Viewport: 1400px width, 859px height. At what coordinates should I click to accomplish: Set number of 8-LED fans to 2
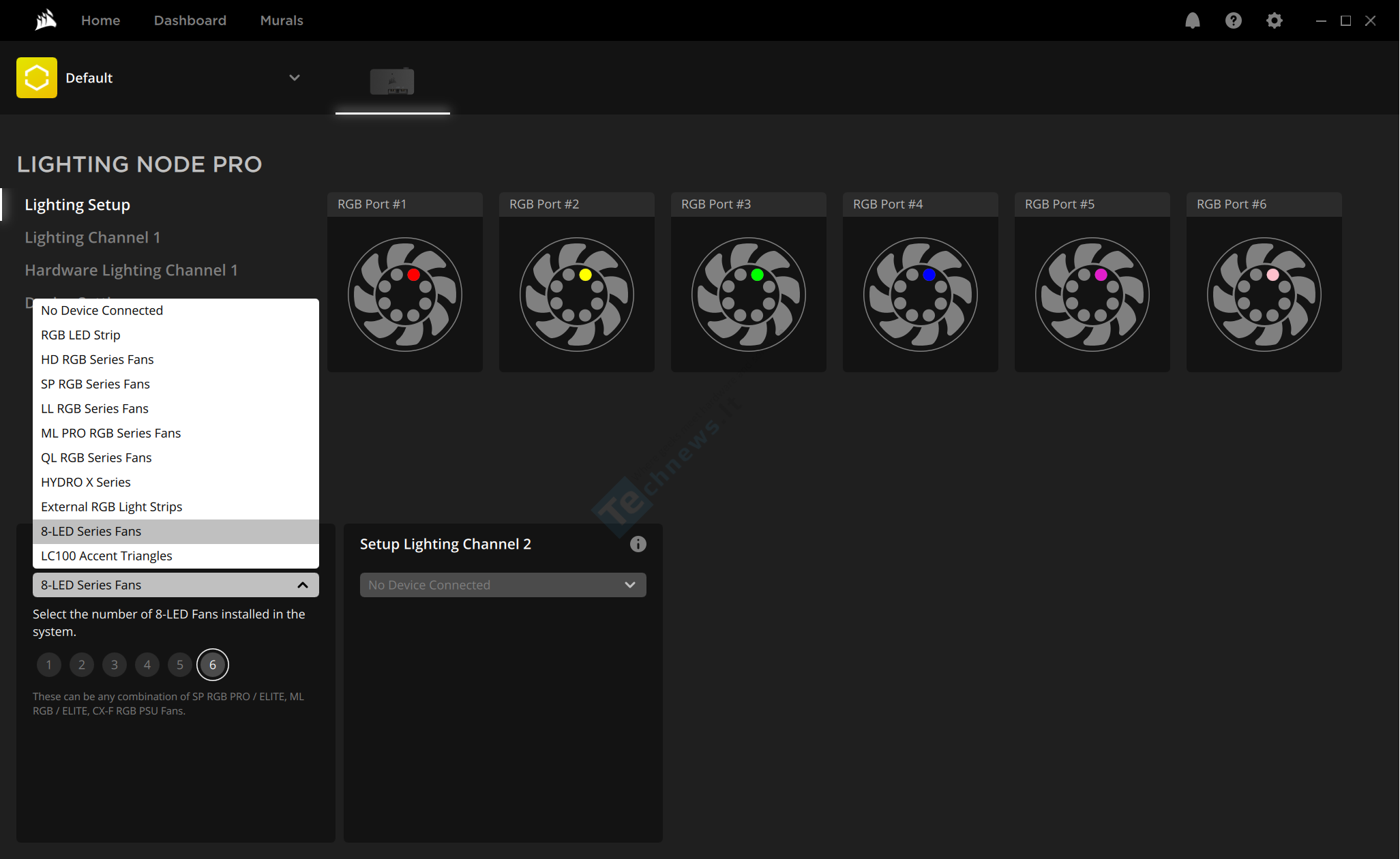pos(82,665)
